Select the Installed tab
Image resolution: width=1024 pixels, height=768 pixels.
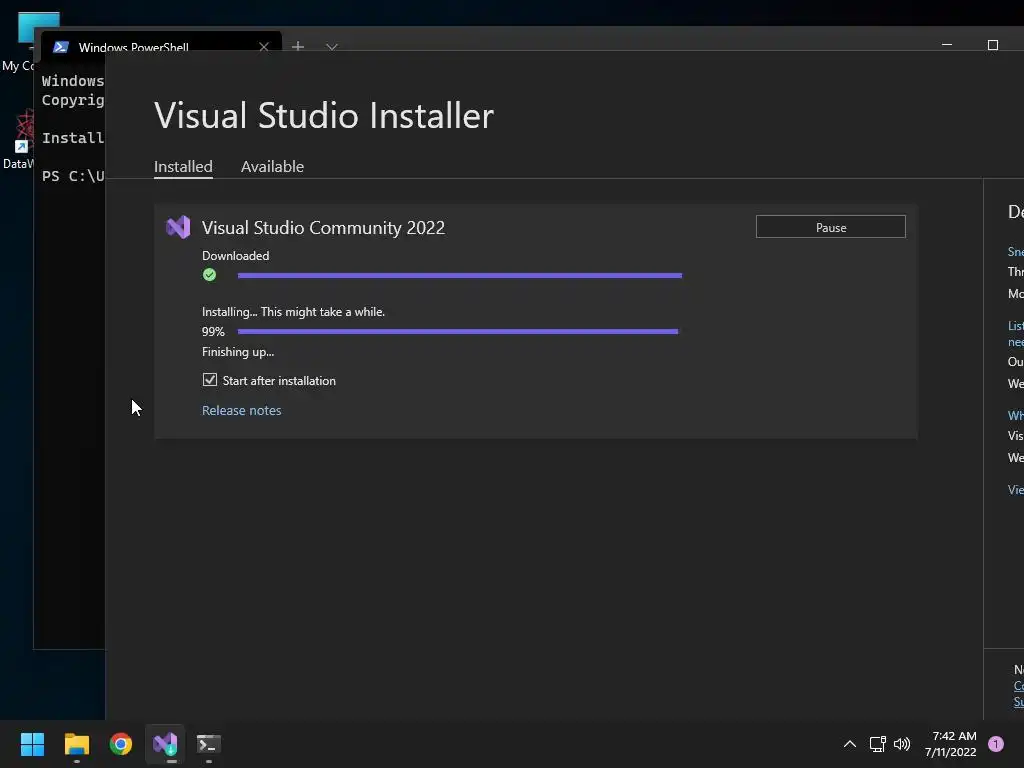click(183, 167)
